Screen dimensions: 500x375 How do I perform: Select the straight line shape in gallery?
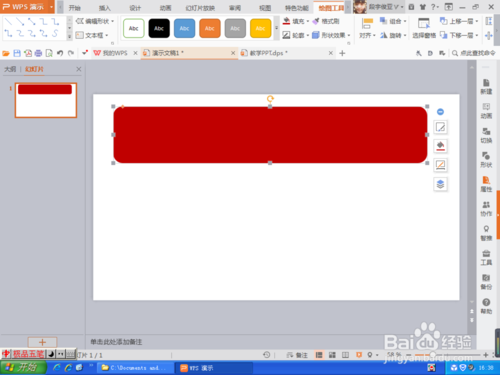(x=9, y=22)
